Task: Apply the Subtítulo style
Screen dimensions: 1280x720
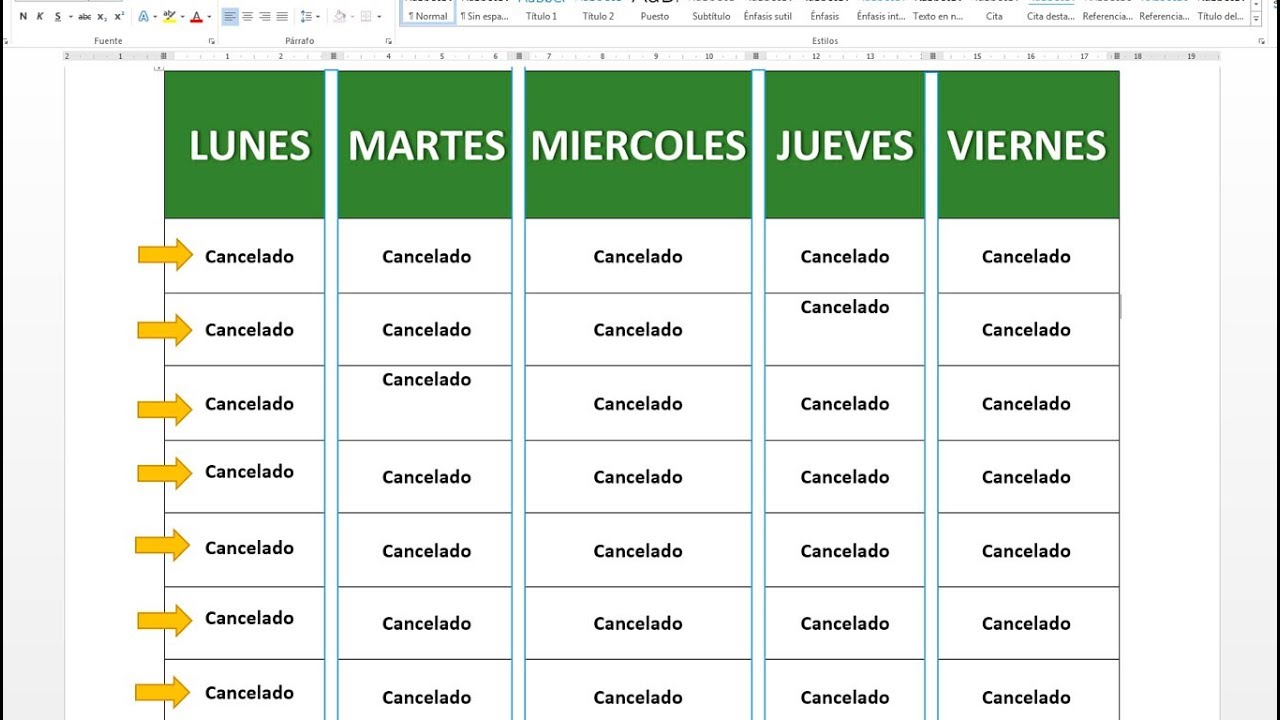Action: pyautogui.click(x=711, y=12)
